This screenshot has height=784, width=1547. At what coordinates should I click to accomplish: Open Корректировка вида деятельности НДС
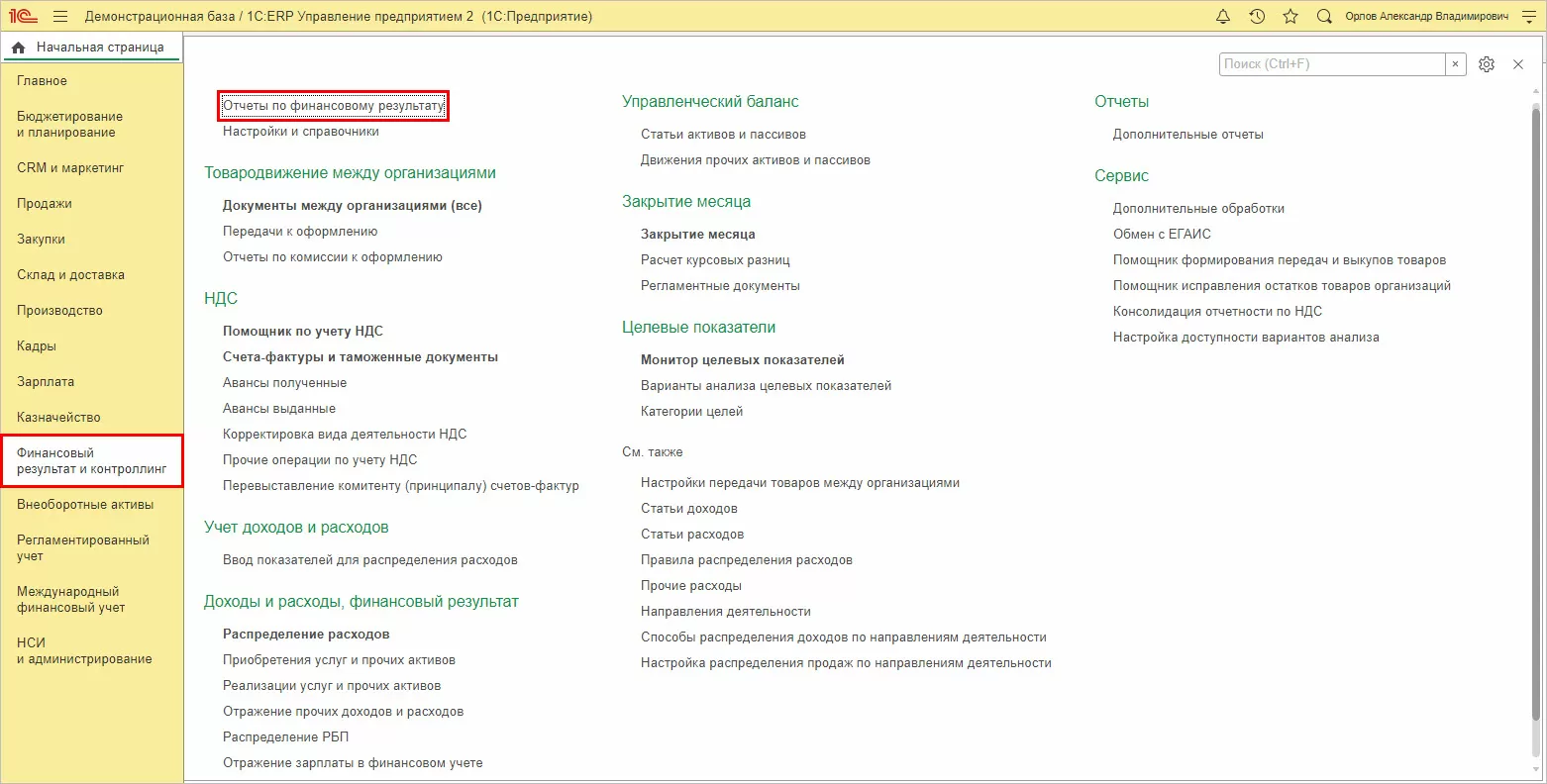coord(345,435)
